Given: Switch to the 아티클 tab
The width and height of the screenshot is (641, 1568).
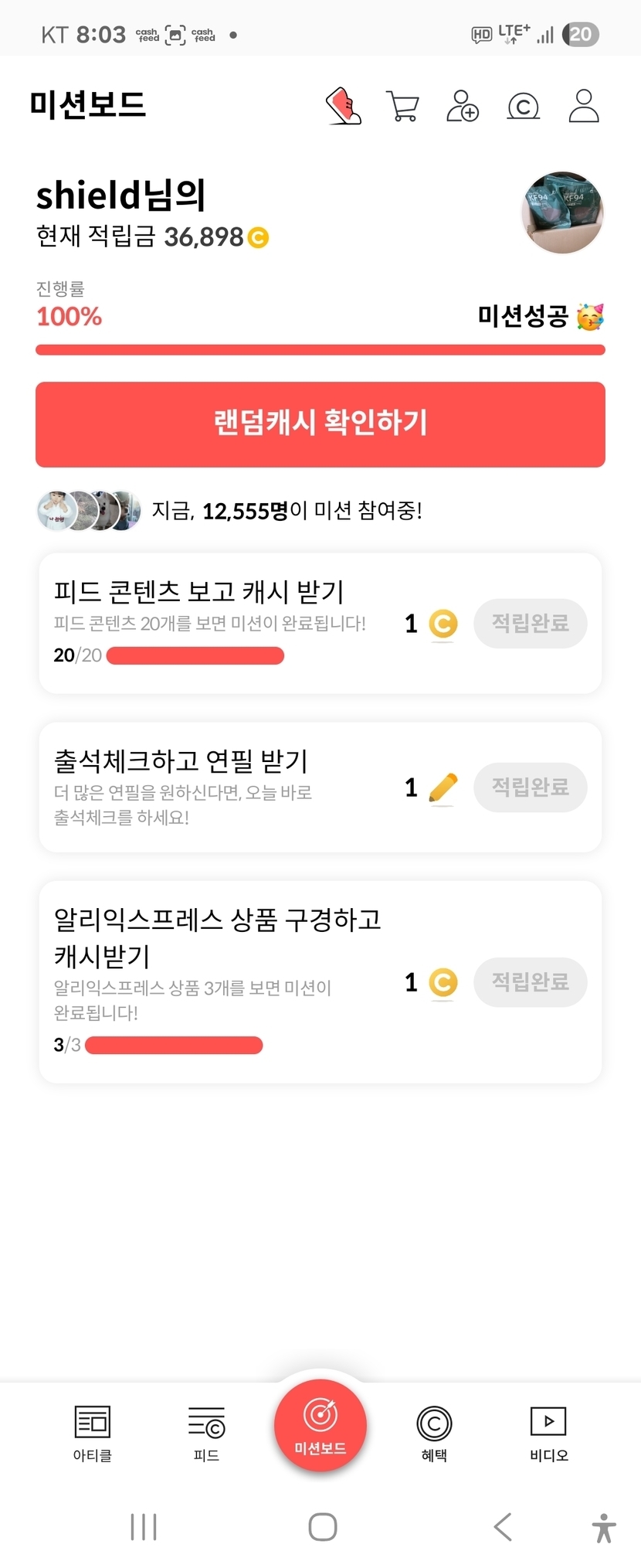Looking at the screenshot, I should coord(93,1434).
